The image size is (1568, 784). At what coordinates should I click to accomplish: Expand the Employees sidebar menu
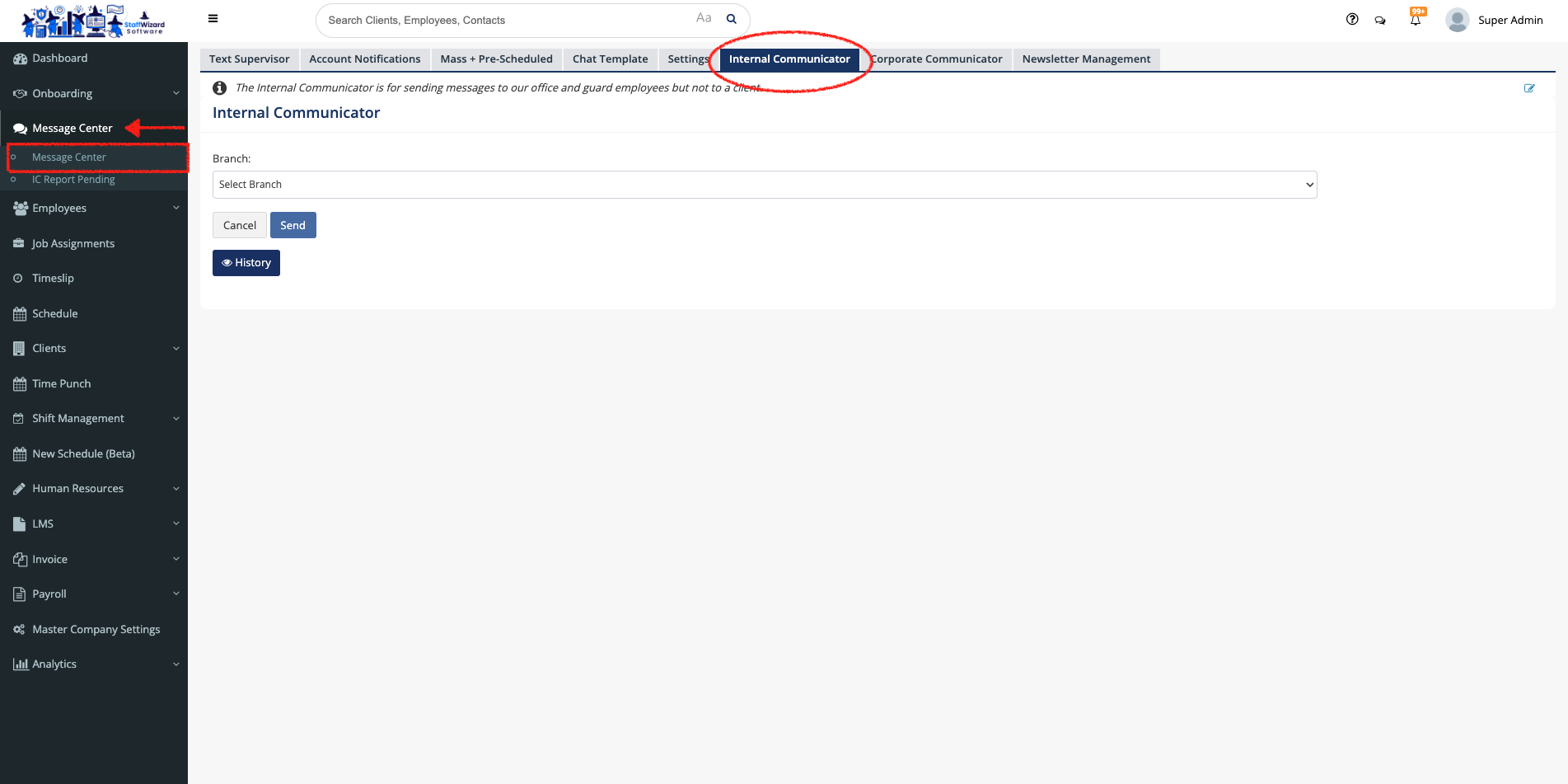point(94,209)
